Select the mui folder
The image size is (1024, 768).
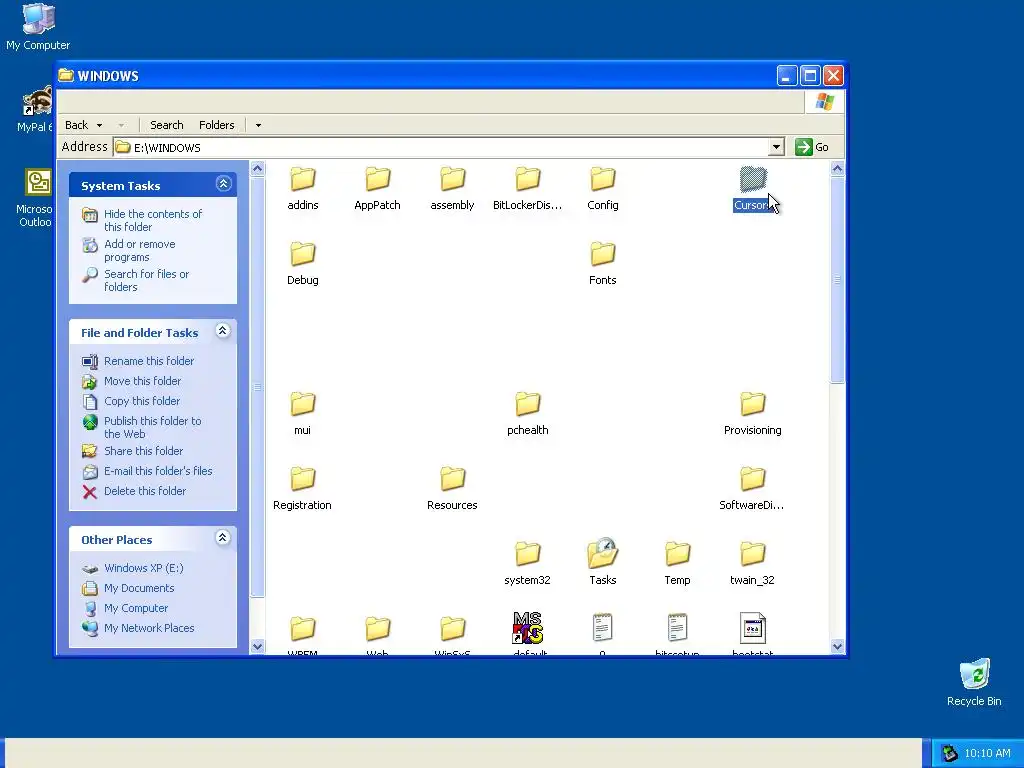[302, 414]
